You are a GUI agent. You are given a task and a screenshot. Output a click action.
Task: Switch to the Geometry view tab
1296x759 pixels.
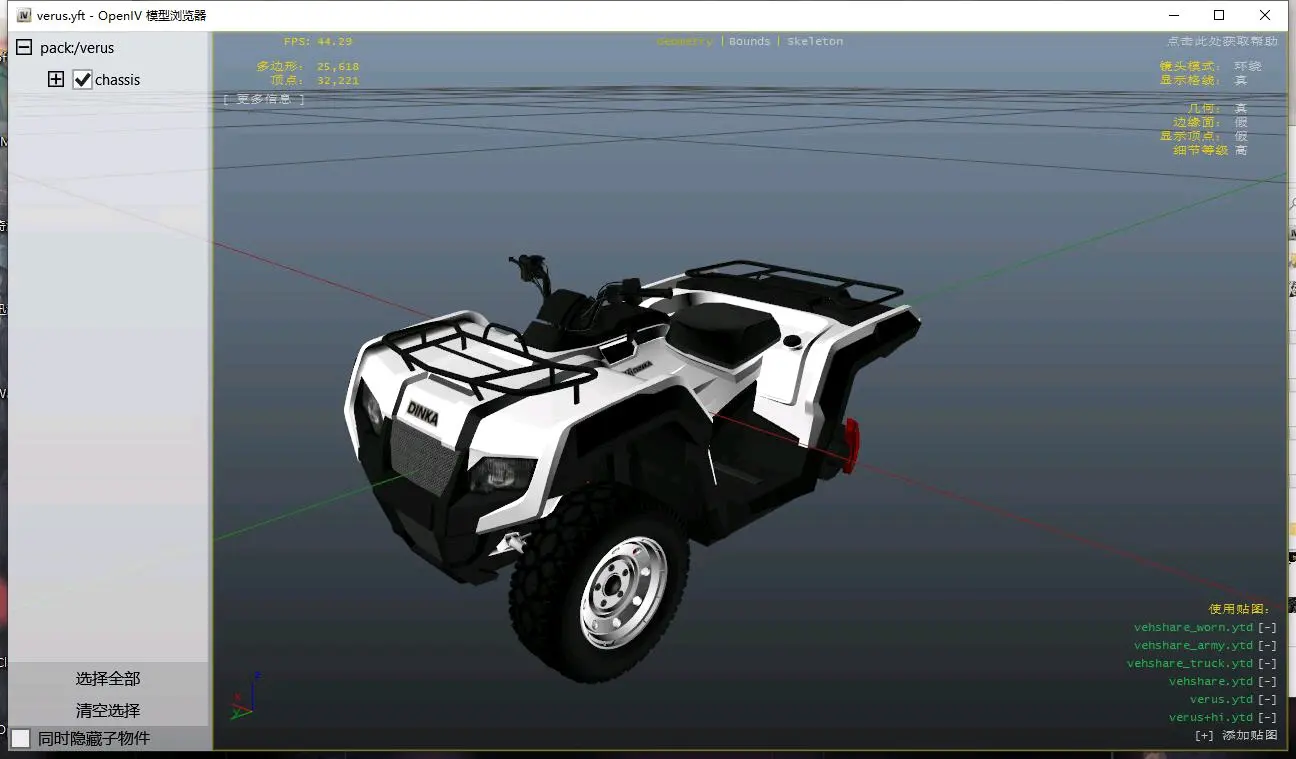point(685,41)
